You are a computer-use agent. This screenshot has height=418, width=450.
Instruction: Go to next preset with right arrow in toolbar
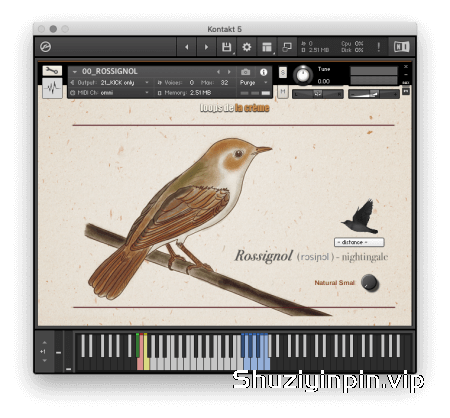206,47
